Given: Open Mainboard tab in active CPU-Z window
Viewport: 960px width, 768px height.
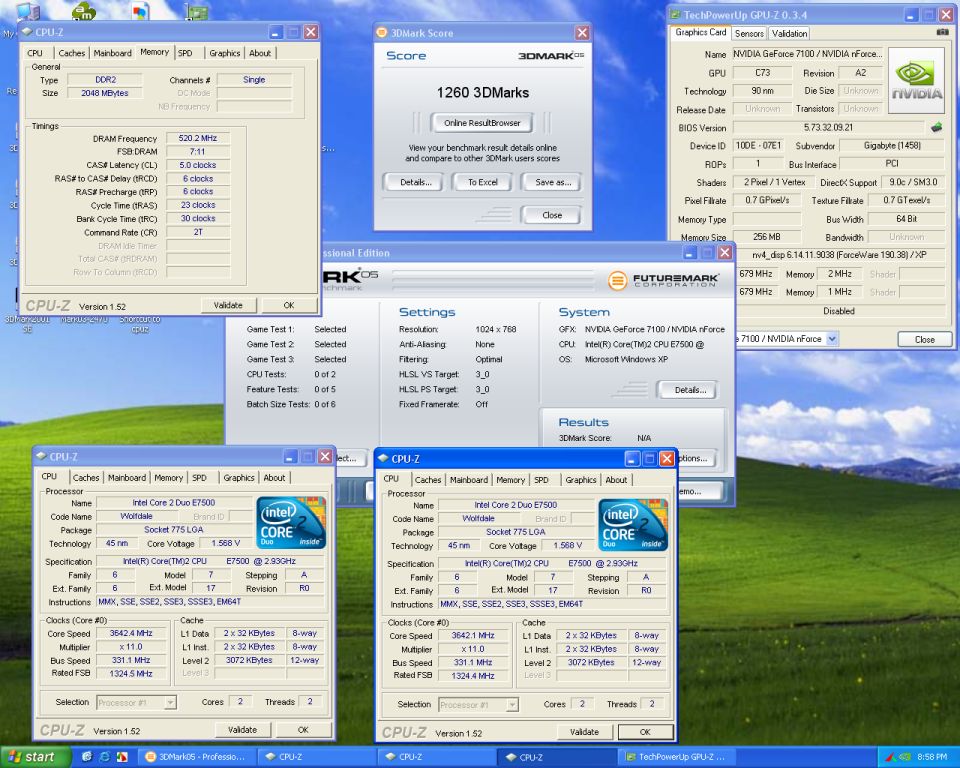Looking at the screenshot, I should click(469, 480).
